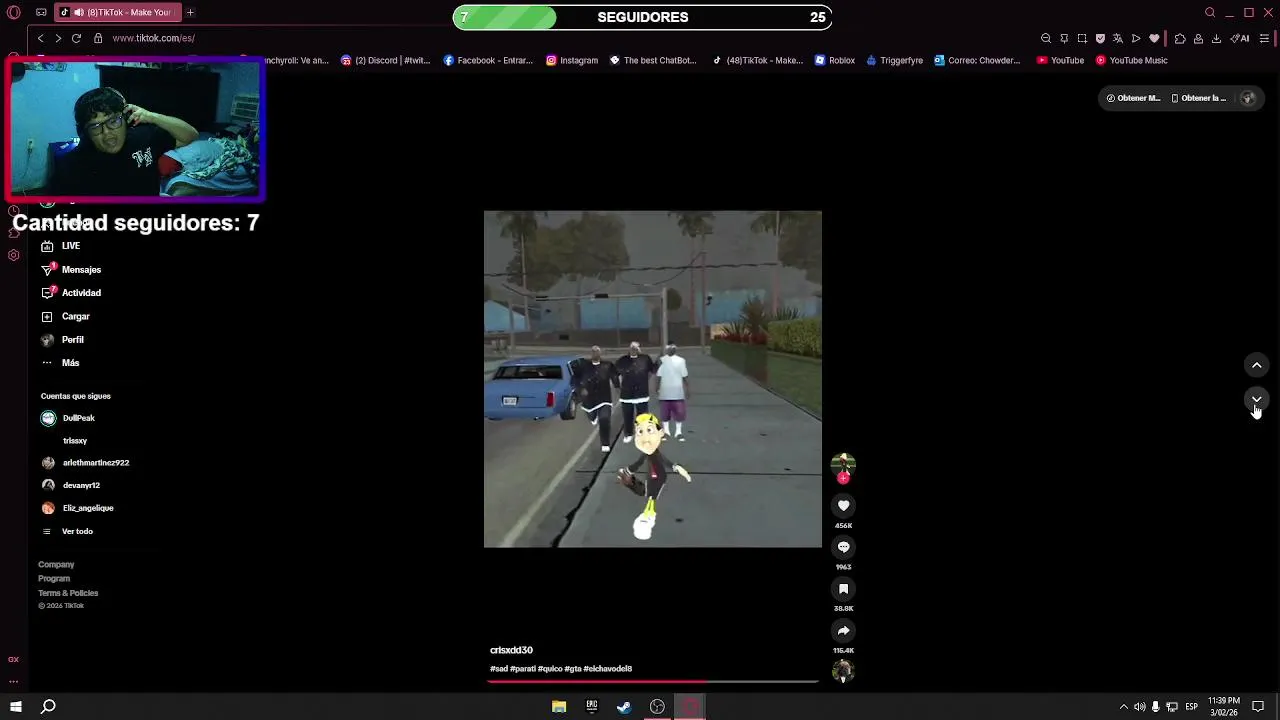Open creator profile crisxdd30
The height and width of the screenshot is (720, 1280).
tap(511, 650)
